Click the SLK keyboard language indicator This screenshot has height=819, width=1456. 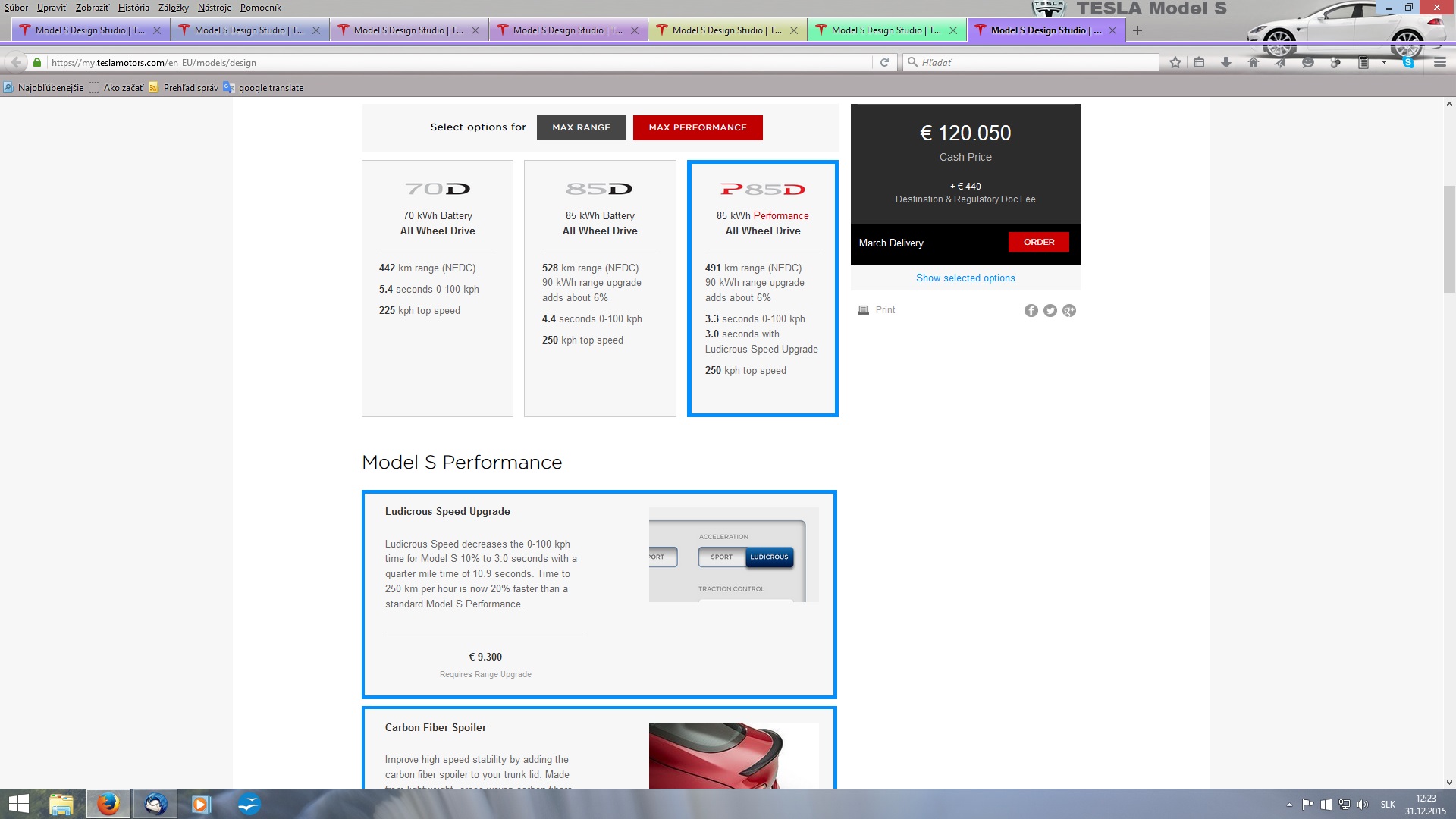pyautogui.click(x=1388, y=805)
